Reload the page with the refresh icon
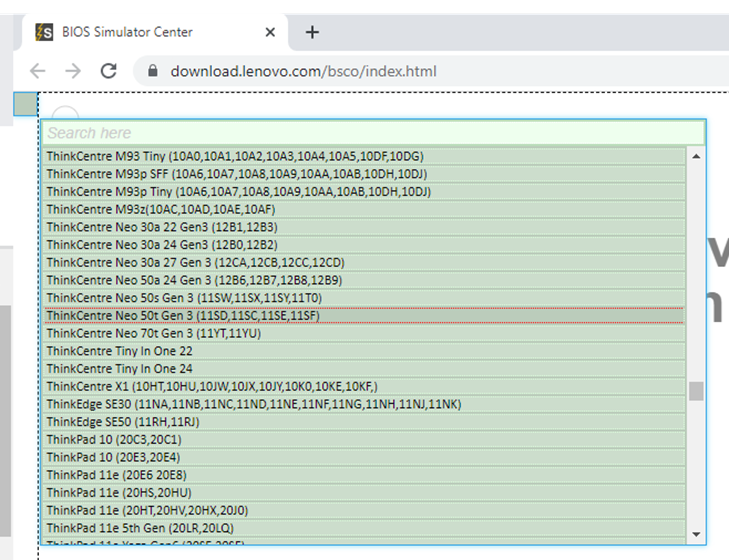 pos(109,71)
